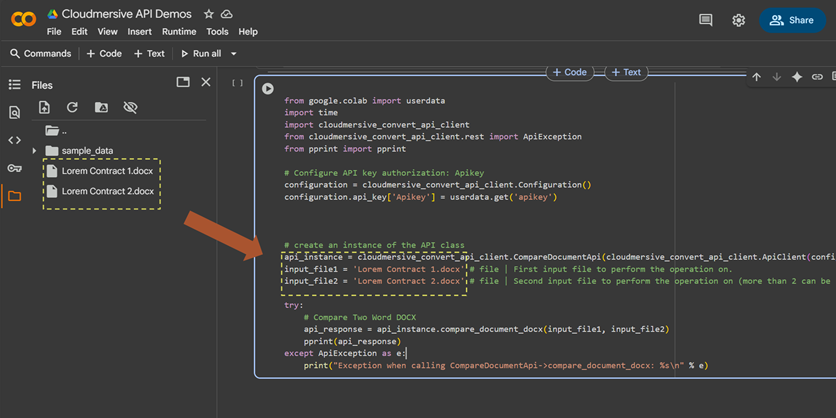Expand the sample_data folder arrow
The image size is (836, 418).
(x=35, y=151)
